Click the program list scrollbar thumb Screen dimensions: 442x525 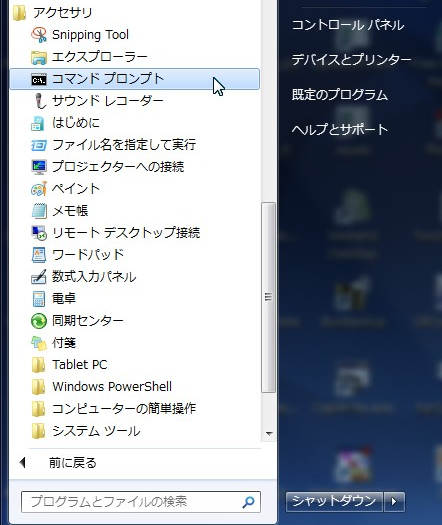269,297
